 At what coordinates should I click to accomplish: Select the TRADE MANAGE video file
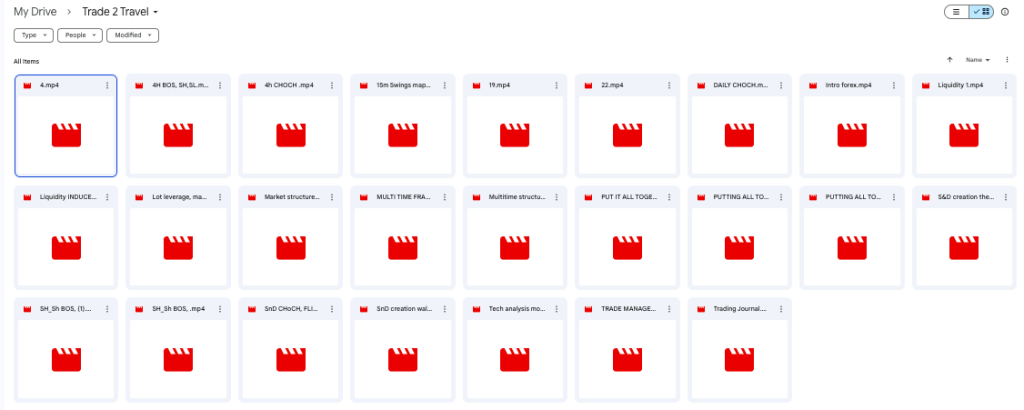[x=627, y=346]
